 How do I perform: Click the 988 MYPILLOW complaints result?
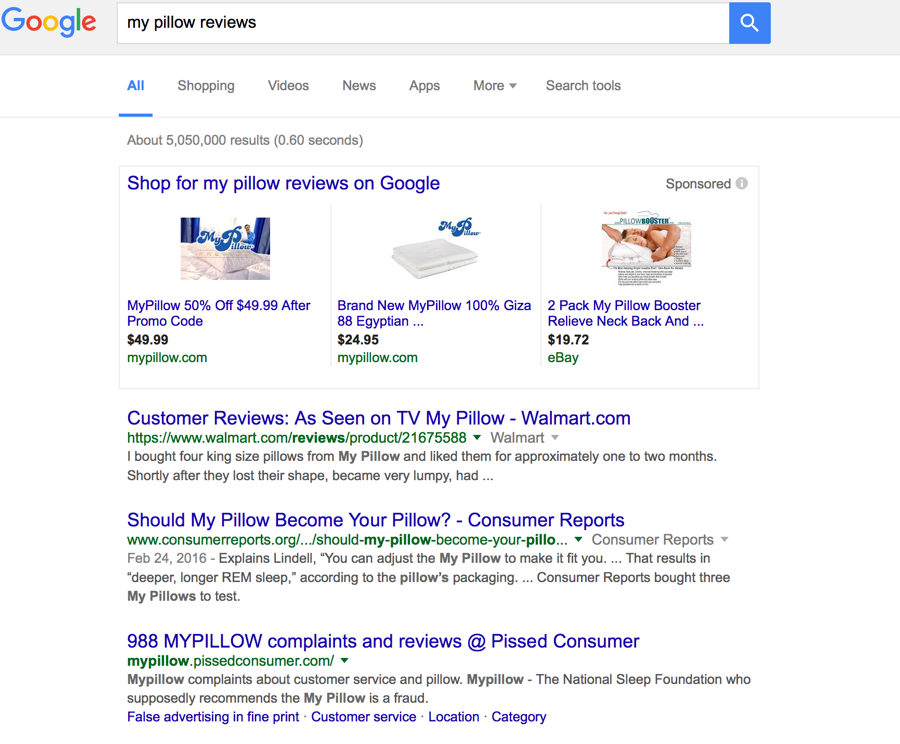(x=383, y=641)
